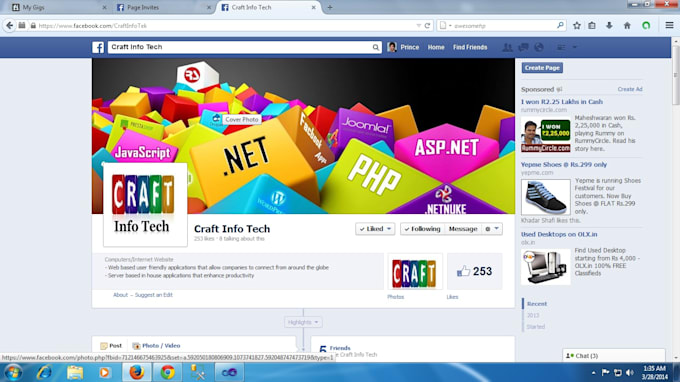Open privacy shortcuts icon
The image size is (680, 382).
coord(561,47)
